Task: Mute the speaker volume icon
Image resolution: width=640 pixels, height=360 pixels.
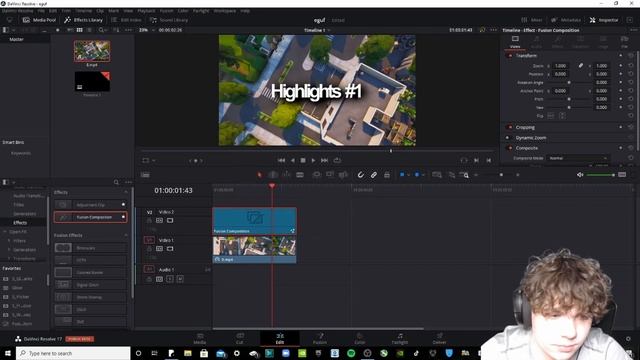Action: 580,175
